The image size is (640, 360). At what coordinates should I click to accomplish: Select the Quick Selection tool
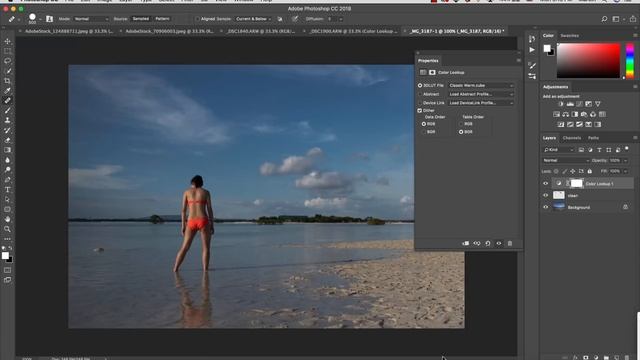(x=7, y=71)
